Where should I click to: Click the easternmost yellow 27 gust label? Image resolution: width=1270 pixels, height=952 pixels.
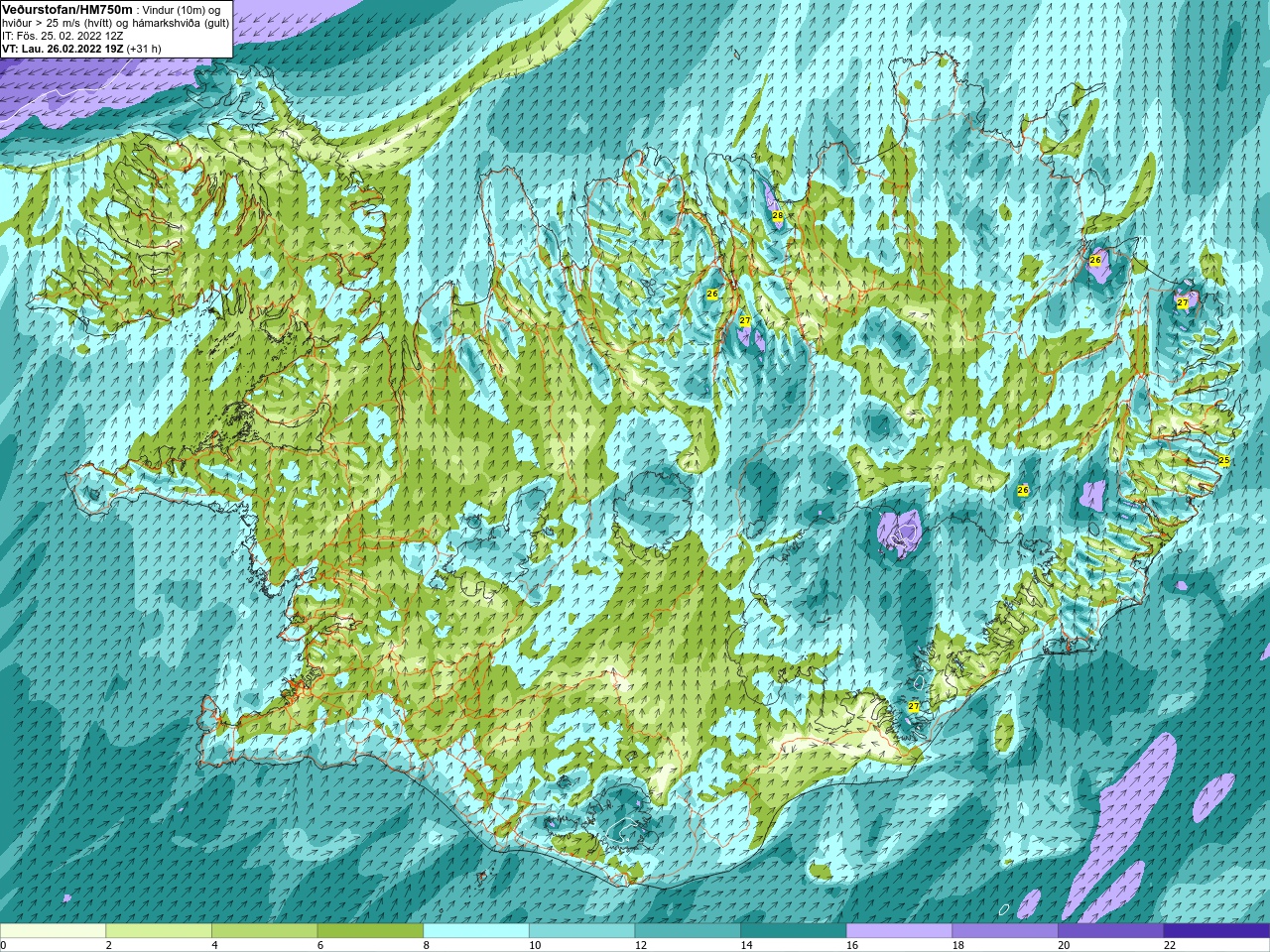pyautogui.click(x=1183, y=303)
